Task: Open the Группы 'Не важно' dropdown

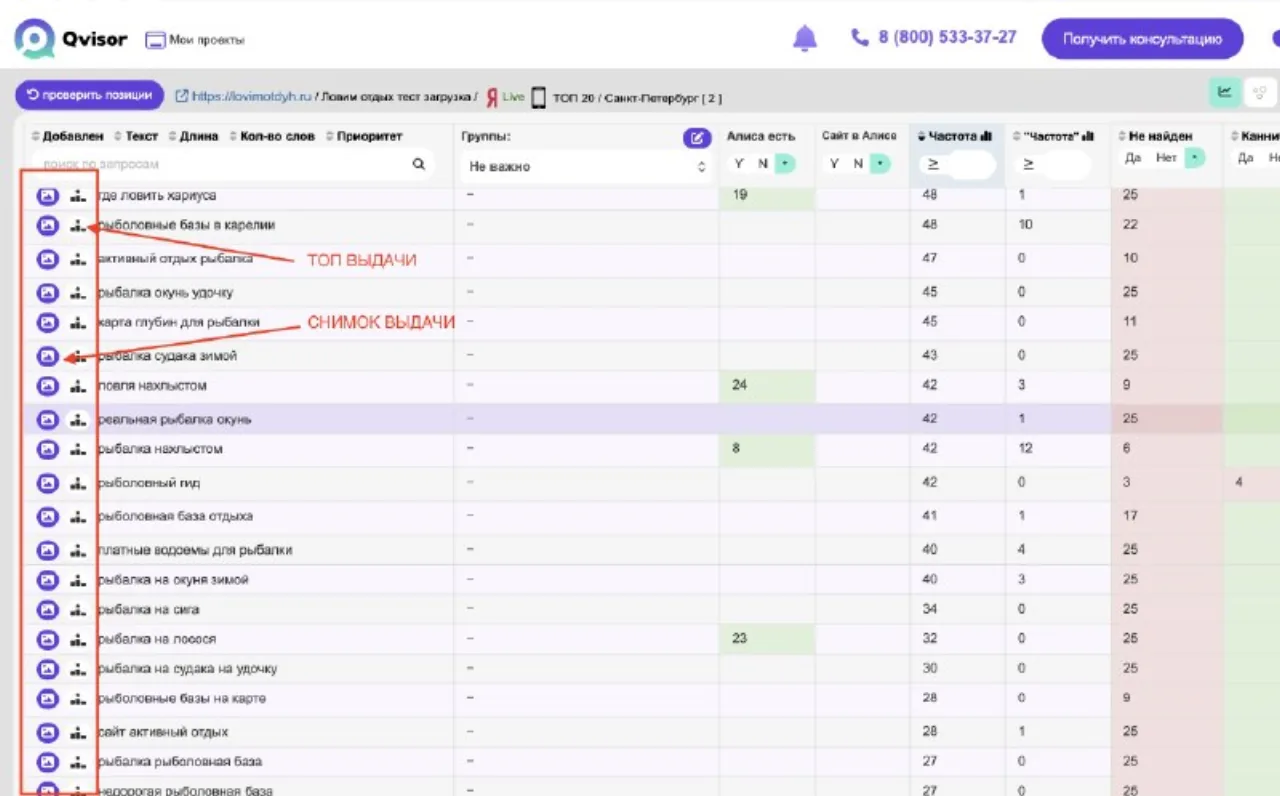Action: [585, 167]
